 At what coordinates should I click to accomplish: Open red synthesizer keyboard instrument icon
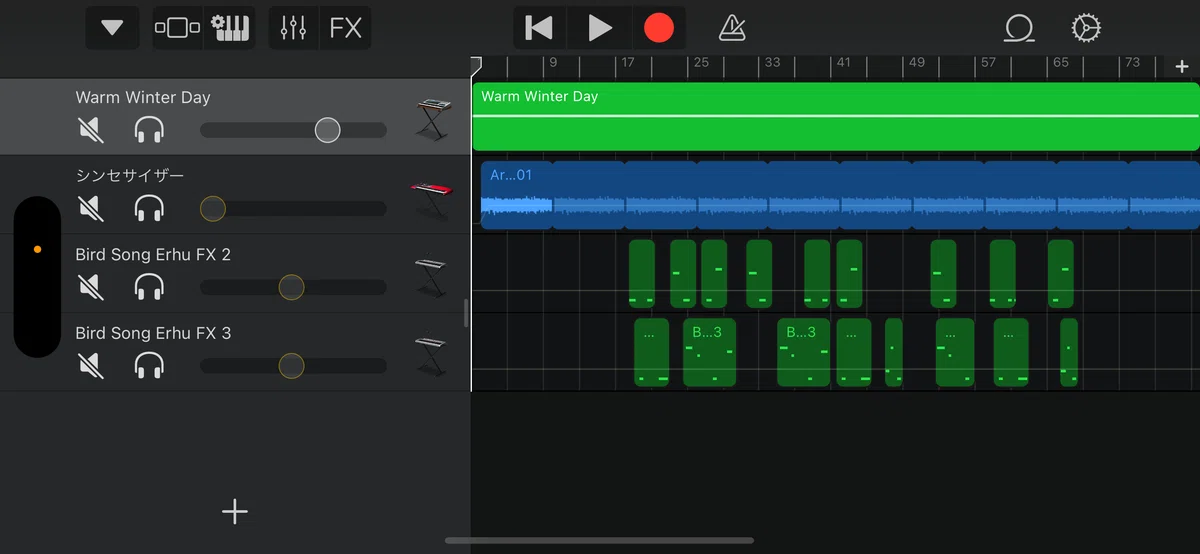click(x=431, y=198)
